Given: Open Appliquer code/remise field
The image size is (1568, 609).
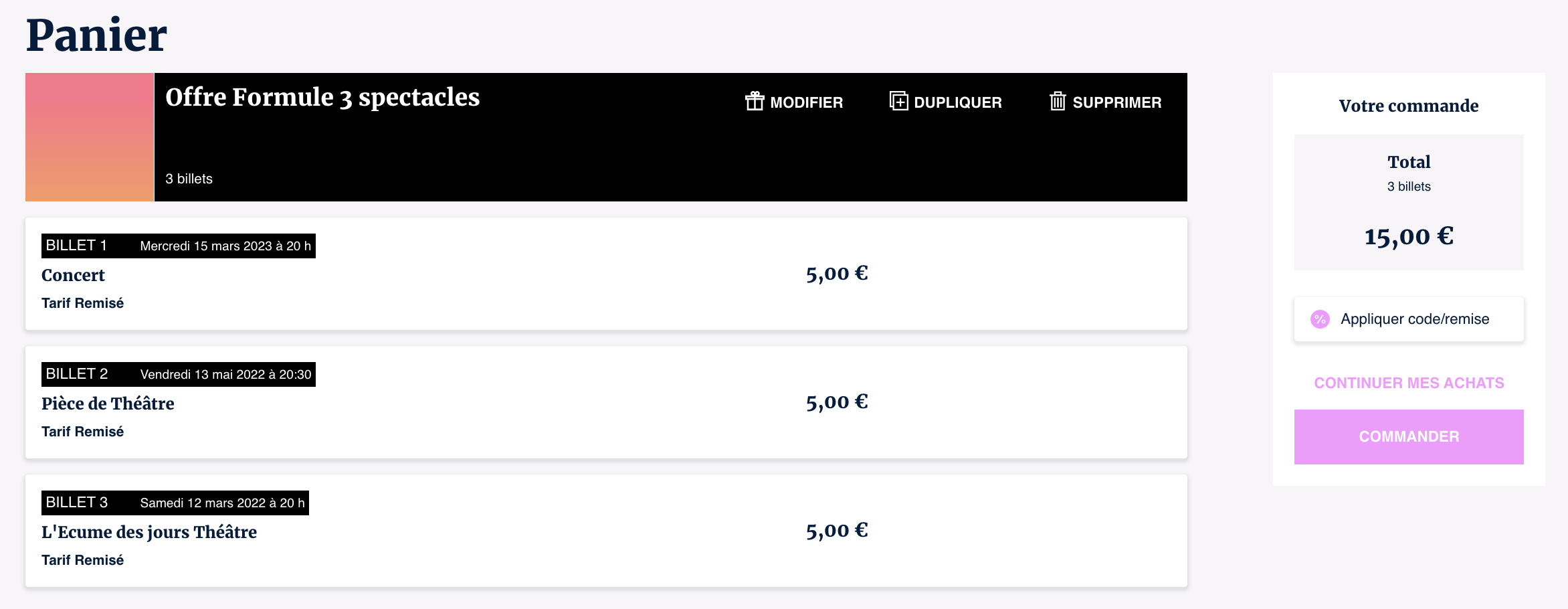Looking at the screenshot, I should 1414,319.
